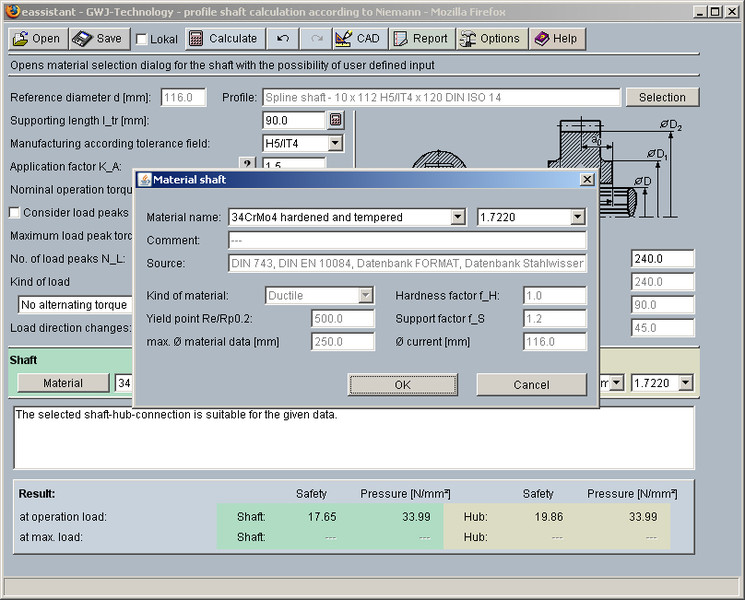Toggle the Lokal checkbox
The width and height of the screenshot is (745, 600).
coord(142,39)
